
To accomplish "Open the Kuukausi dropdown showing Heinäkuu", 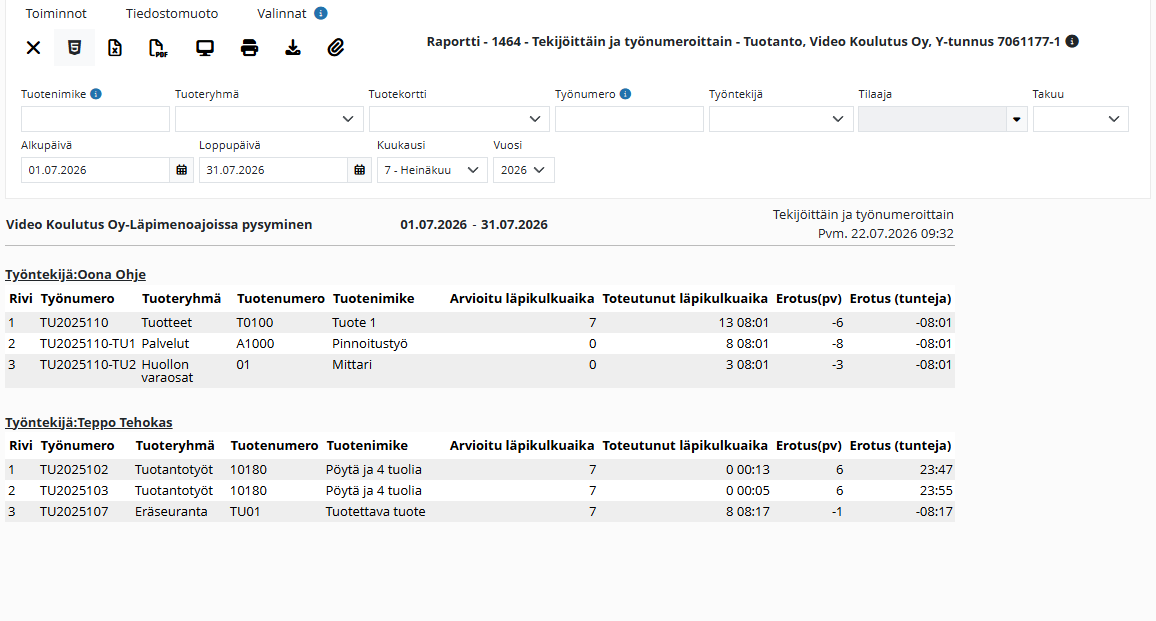I will click(x=432, y=170).
